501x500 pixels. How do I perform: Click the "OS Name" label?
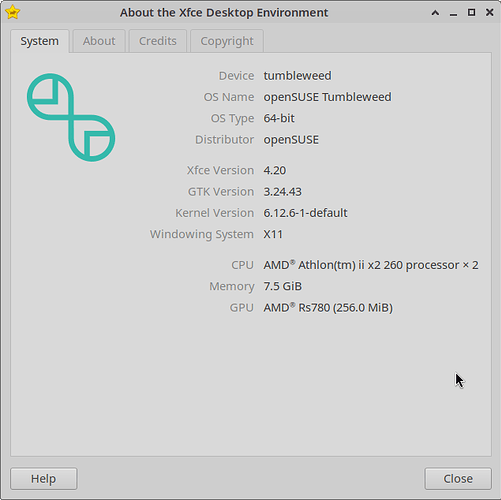tap(229, 97)
